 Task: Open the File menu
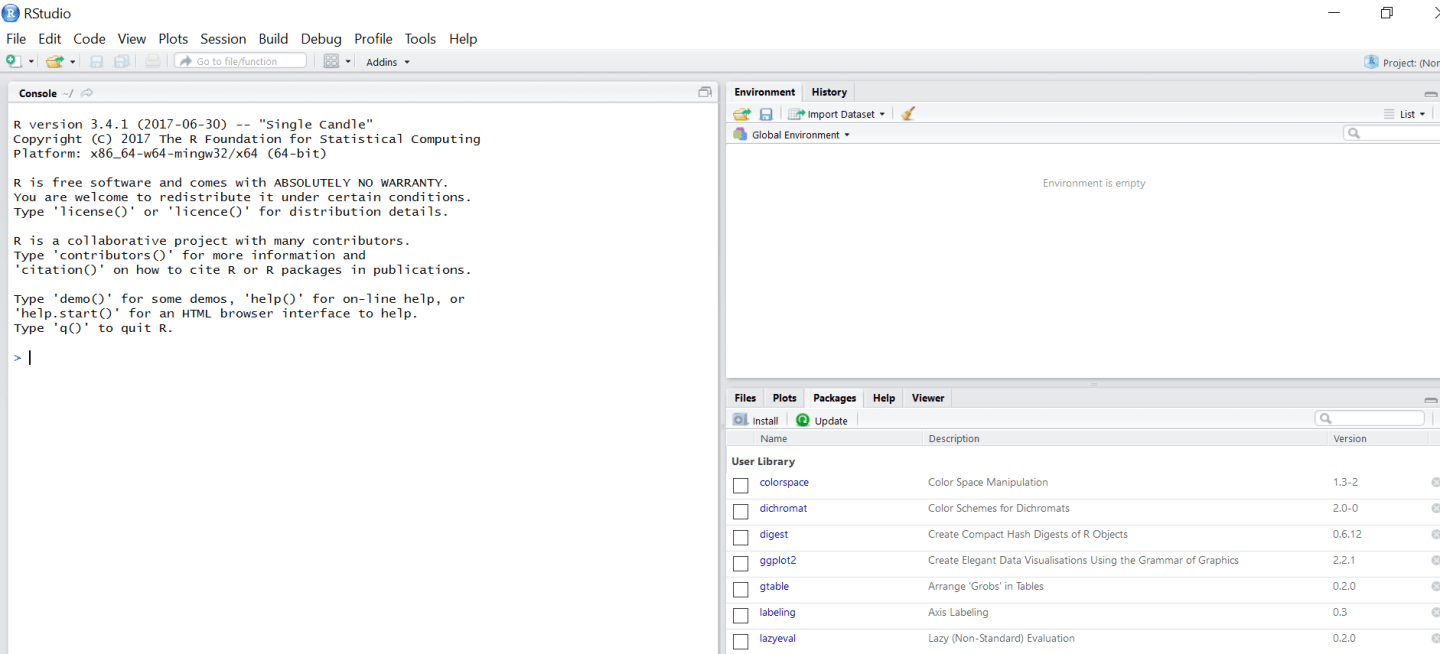[x=16, y=39]
